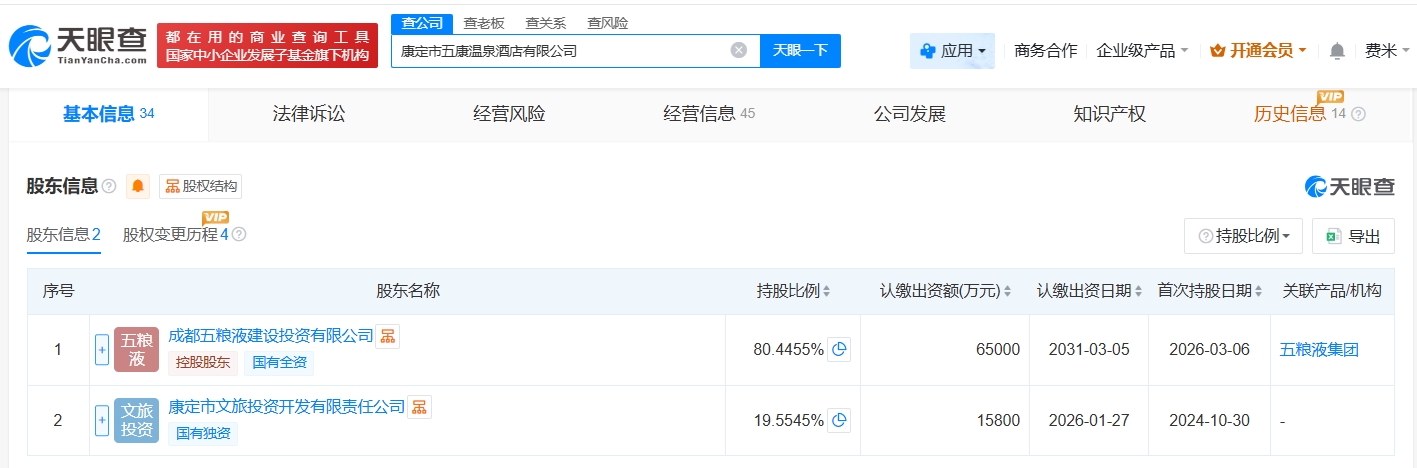Open the 应用 dropdown menu
1417x468 pixels.
952,50
